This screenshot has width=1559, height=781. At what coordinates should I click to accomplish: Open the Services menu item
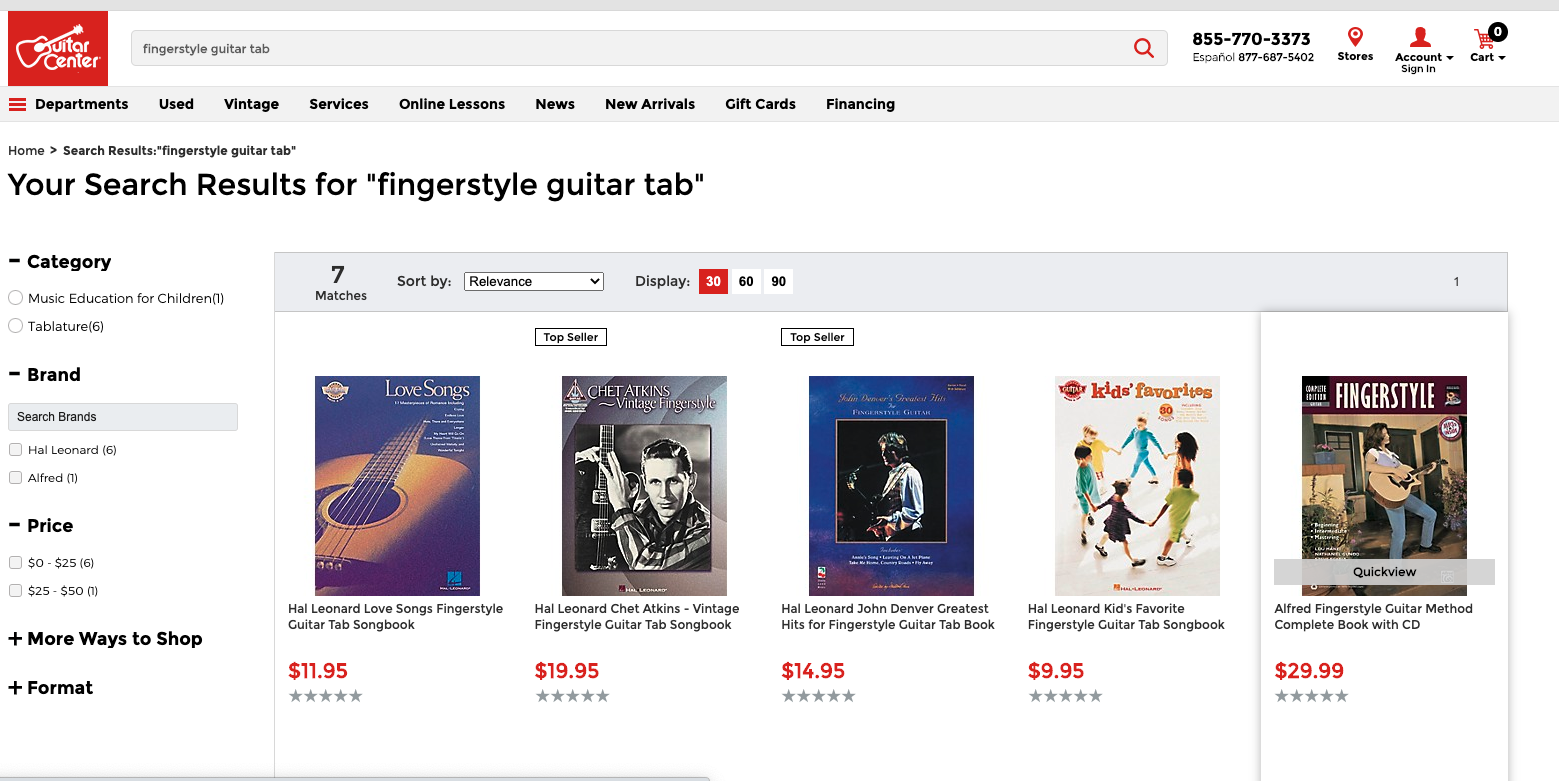(339, 104)
